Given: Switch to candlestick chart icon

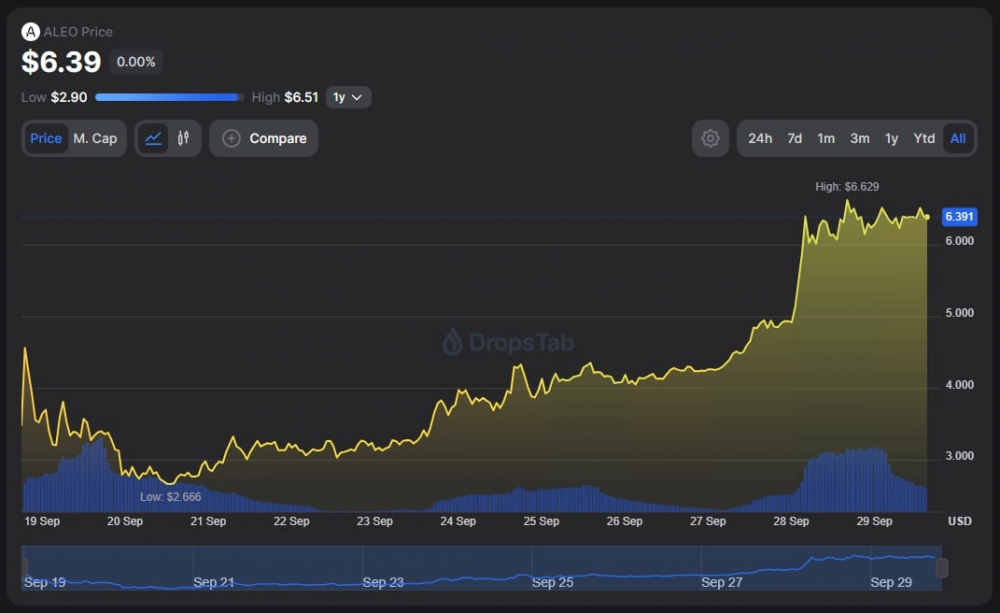Looking at the screenshot, I should pos(184,139).
